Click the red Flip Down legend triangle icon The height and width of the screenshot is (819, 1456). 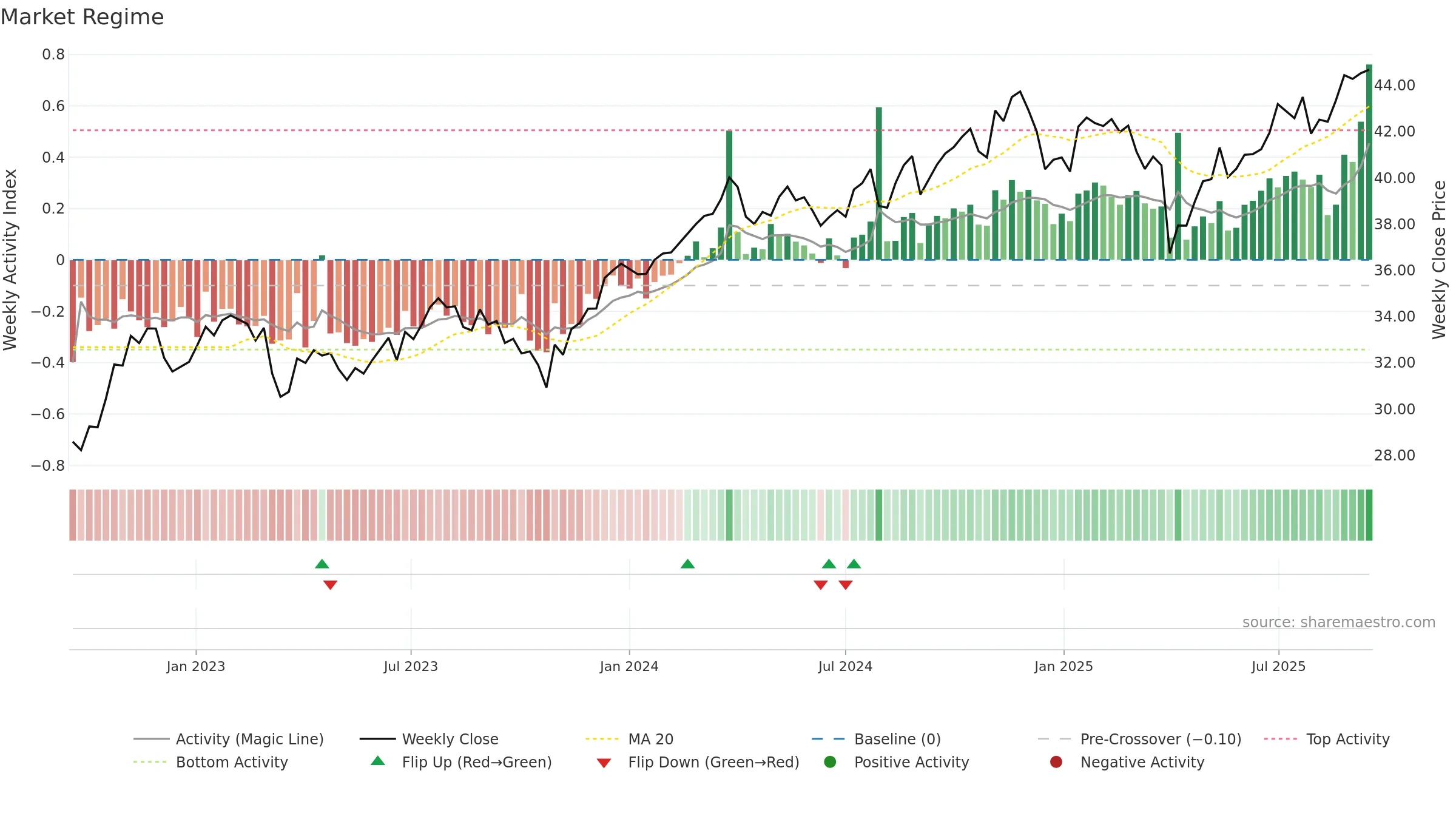pyautogui.click(x=604, y=763)
